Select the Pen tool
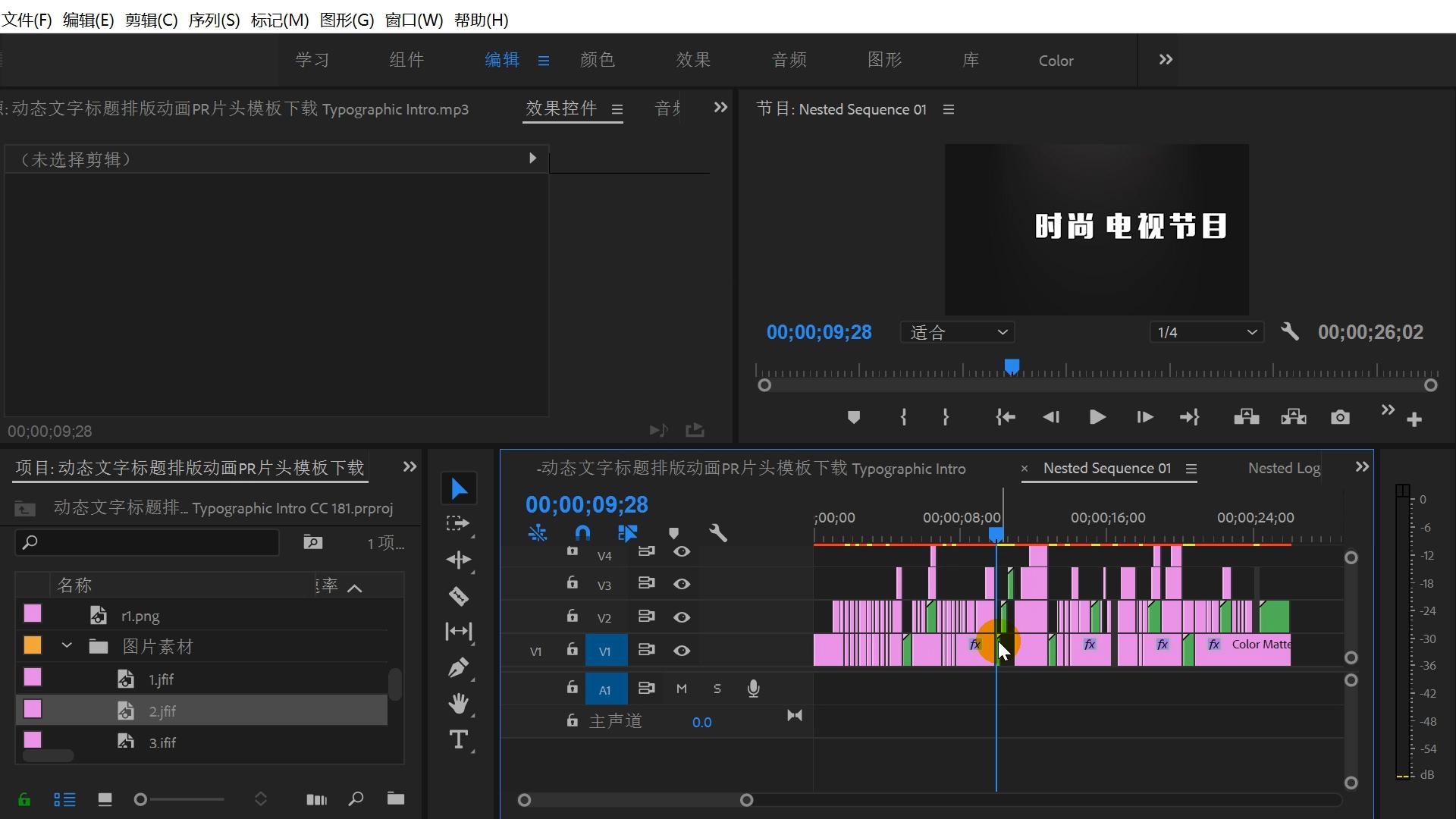Screen dimensions: 1456x819 point(458,667)
